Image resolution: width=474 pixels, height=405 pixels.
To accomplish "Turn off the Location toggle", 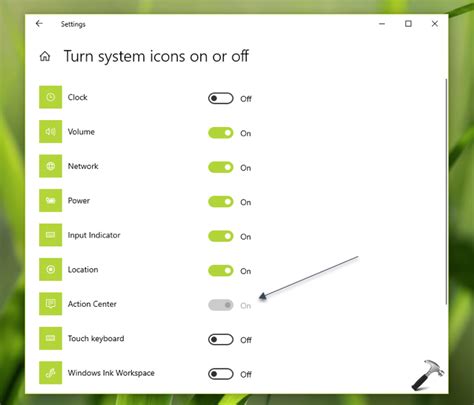I will point(221,271).
